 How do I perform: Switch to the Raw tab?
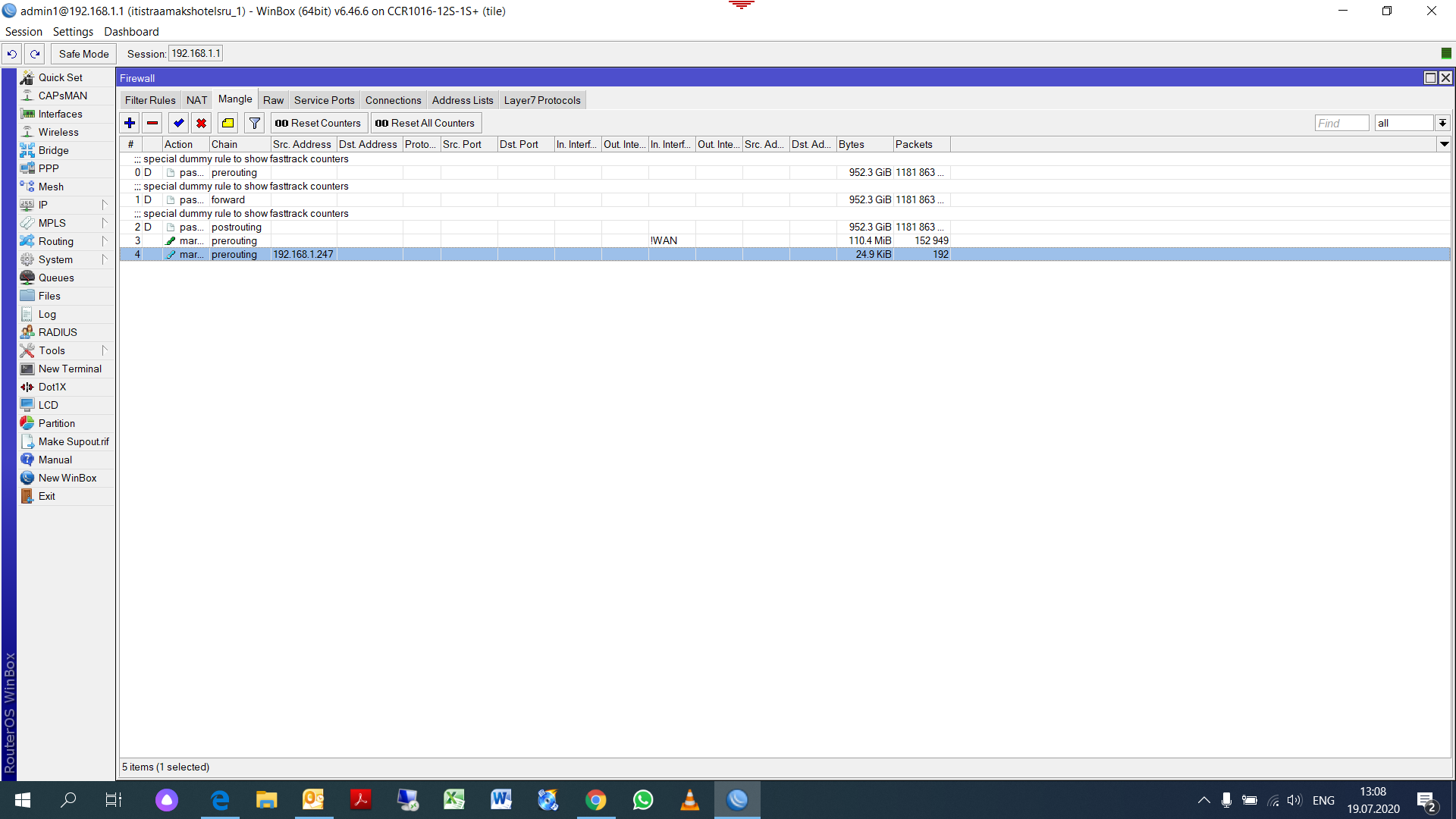coord(273,100)
